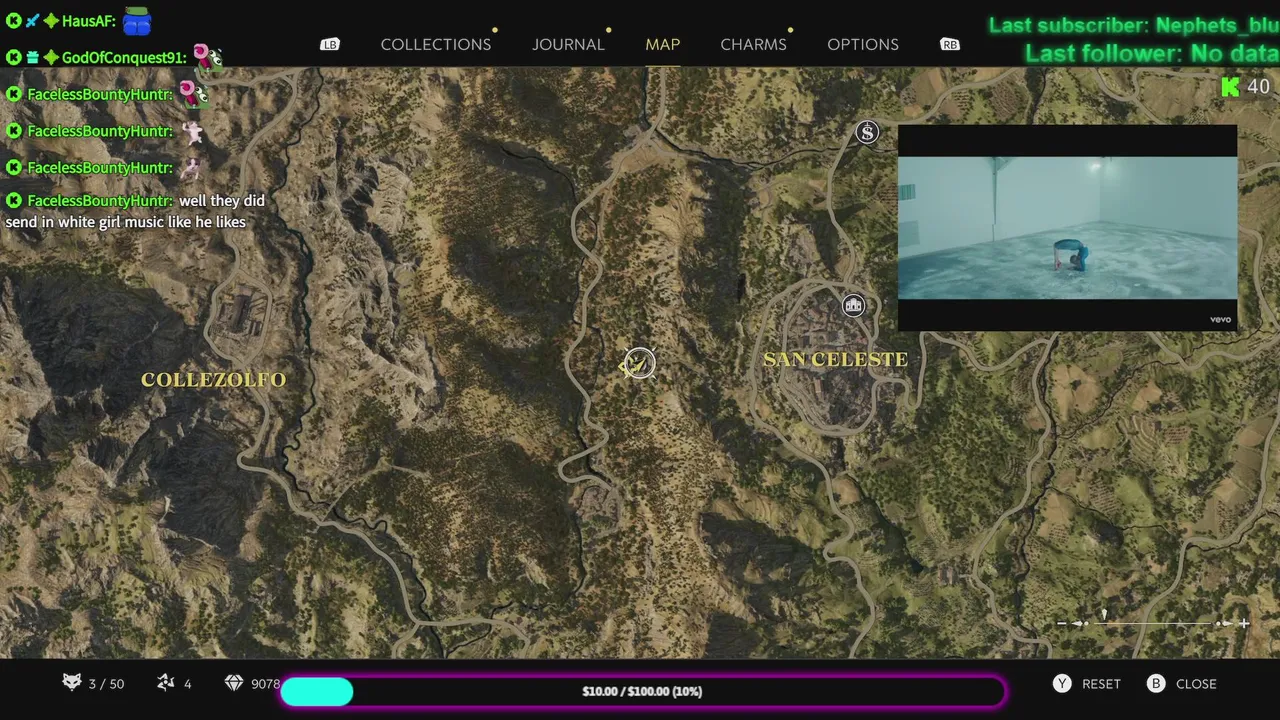Go to the CHARMS tab
This screenshot has height=720, width=1280.
[x=753, y=44]
